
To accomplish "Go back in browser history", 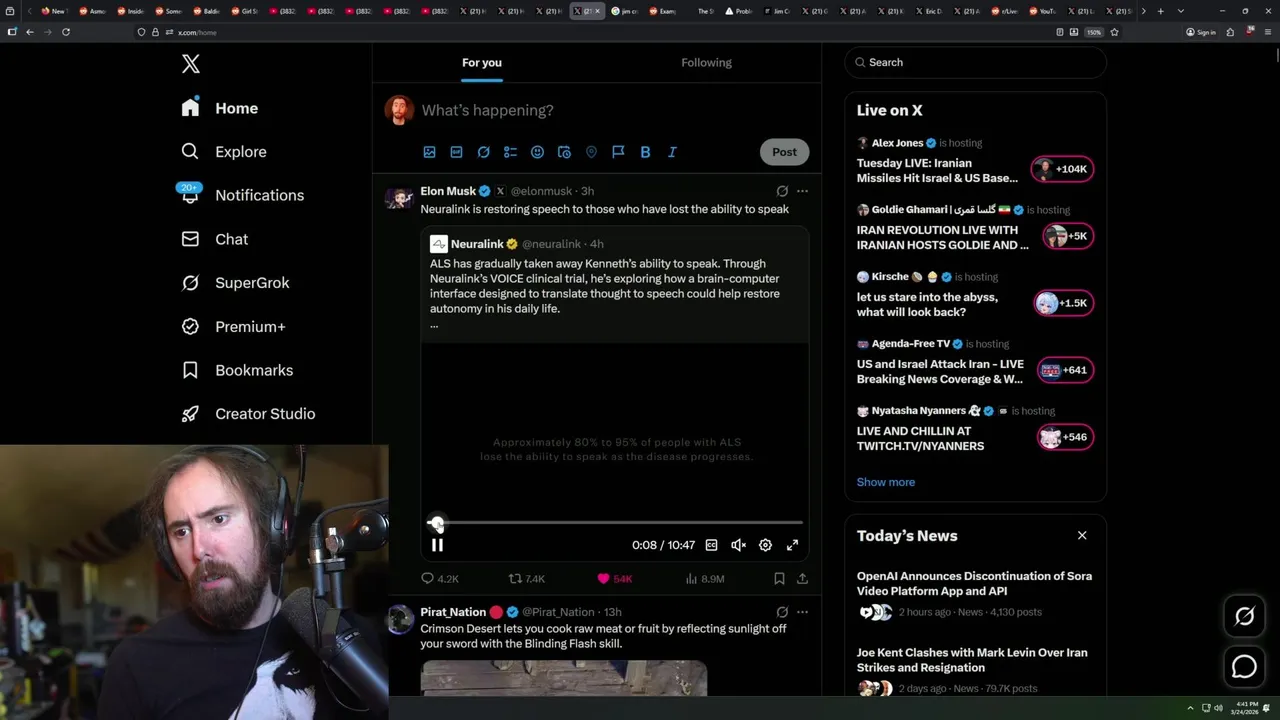I will [x=30, y=32].
